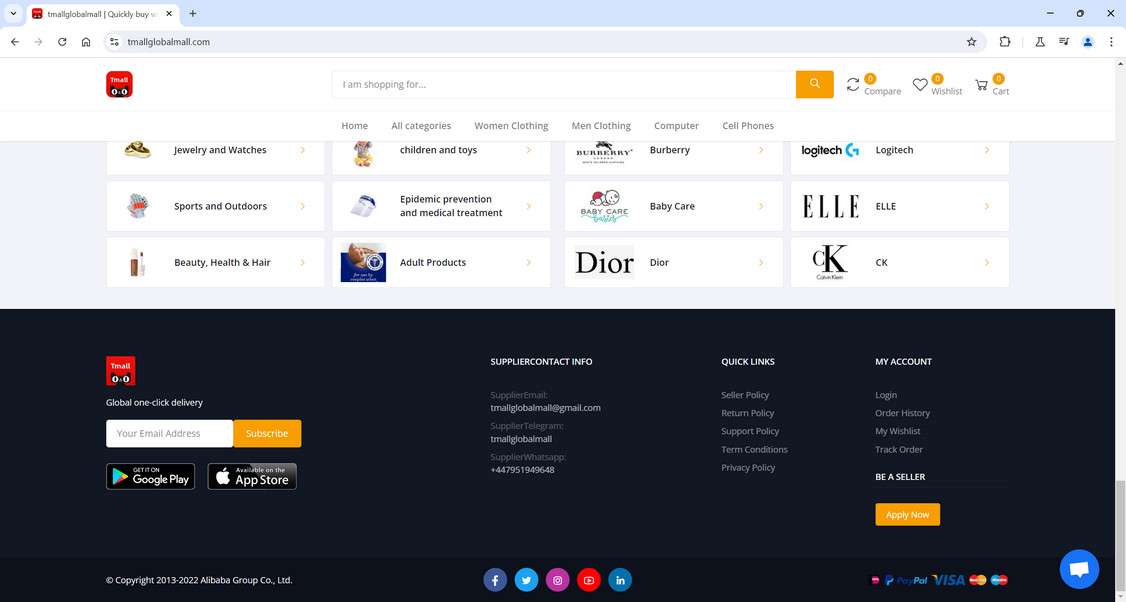Open the Wishlist heart icon
Image resolution: width=1126 pixels, height=602 pixels.
coord(920,85)
